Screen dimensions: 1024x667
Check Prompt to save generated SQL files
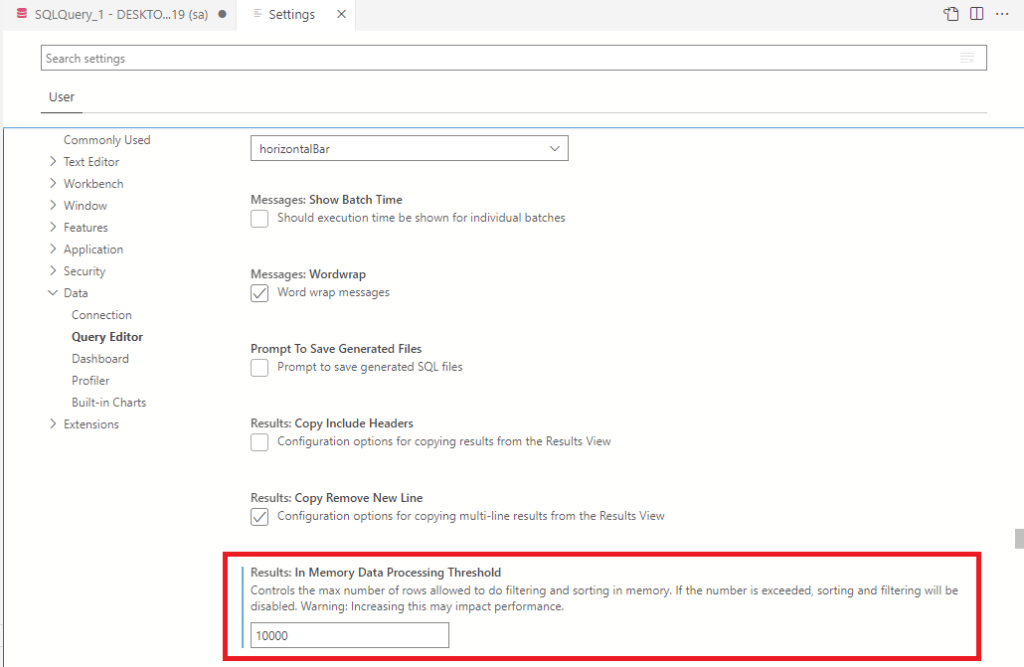(259, 367)
